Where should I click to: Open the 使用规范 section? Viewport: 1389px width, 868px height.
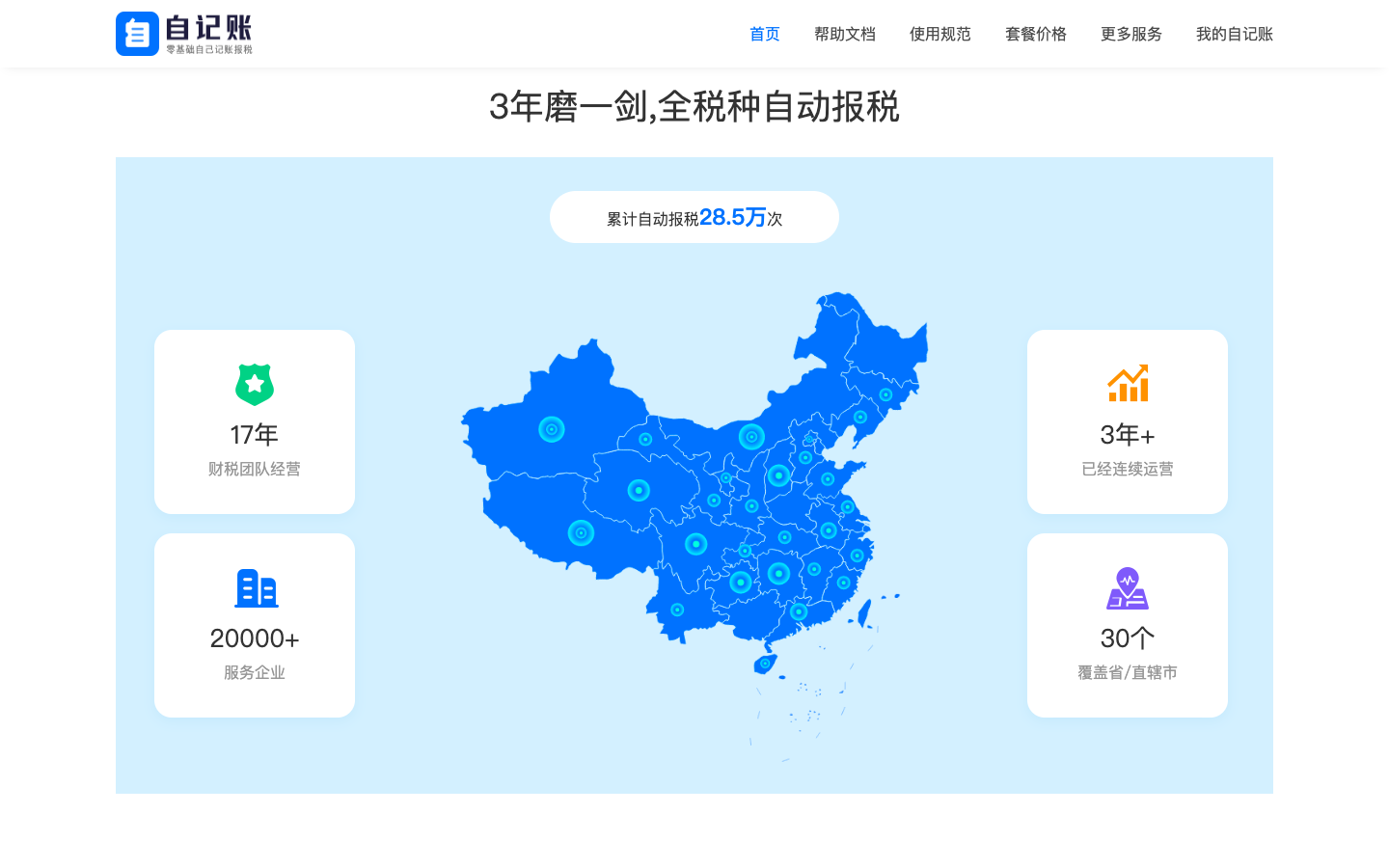click(x=940, y=34)
